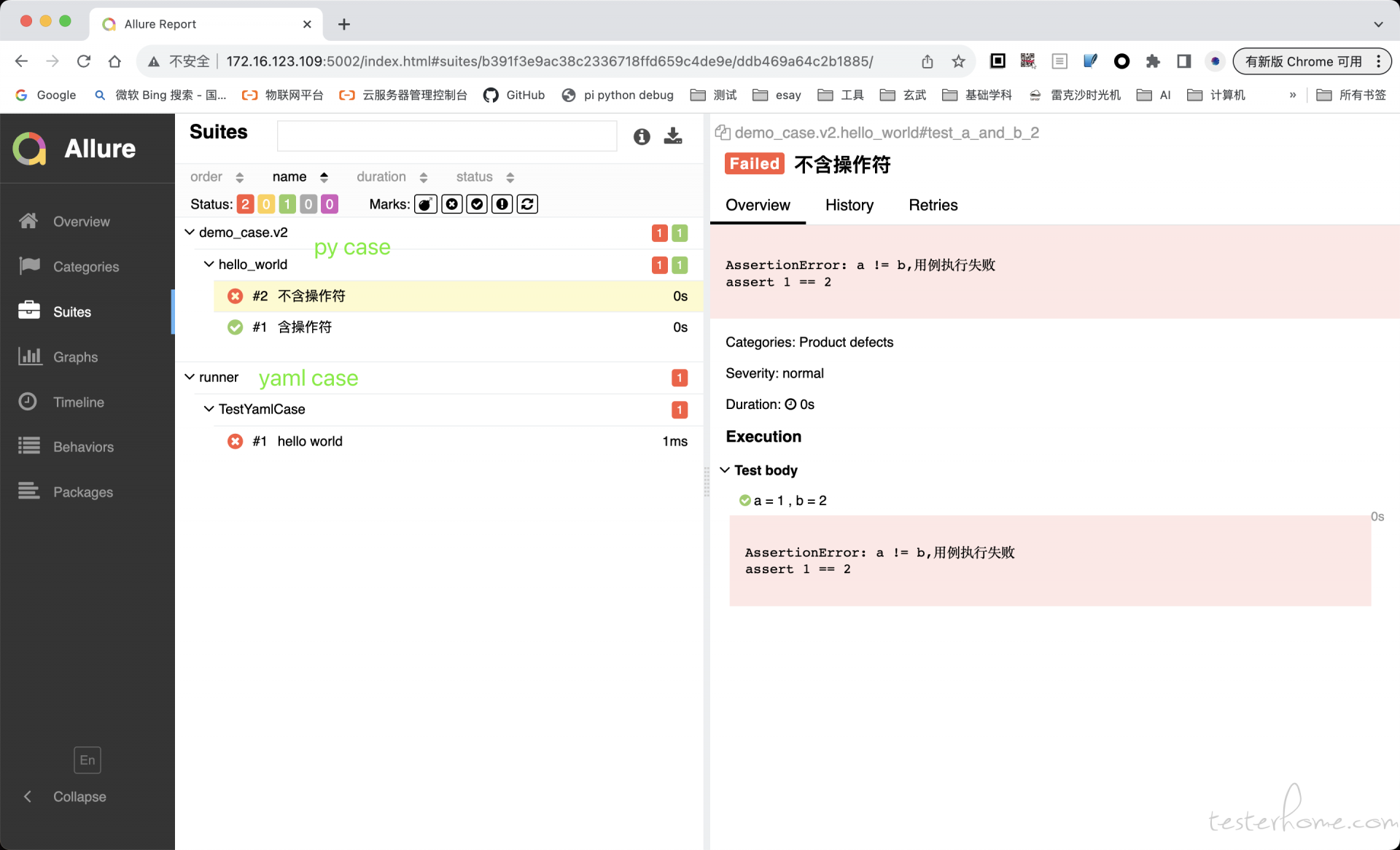Open the Behaviors list icon
Image resolution: width=1400 pixels, height=850 pixels.
tap(29, 446)
